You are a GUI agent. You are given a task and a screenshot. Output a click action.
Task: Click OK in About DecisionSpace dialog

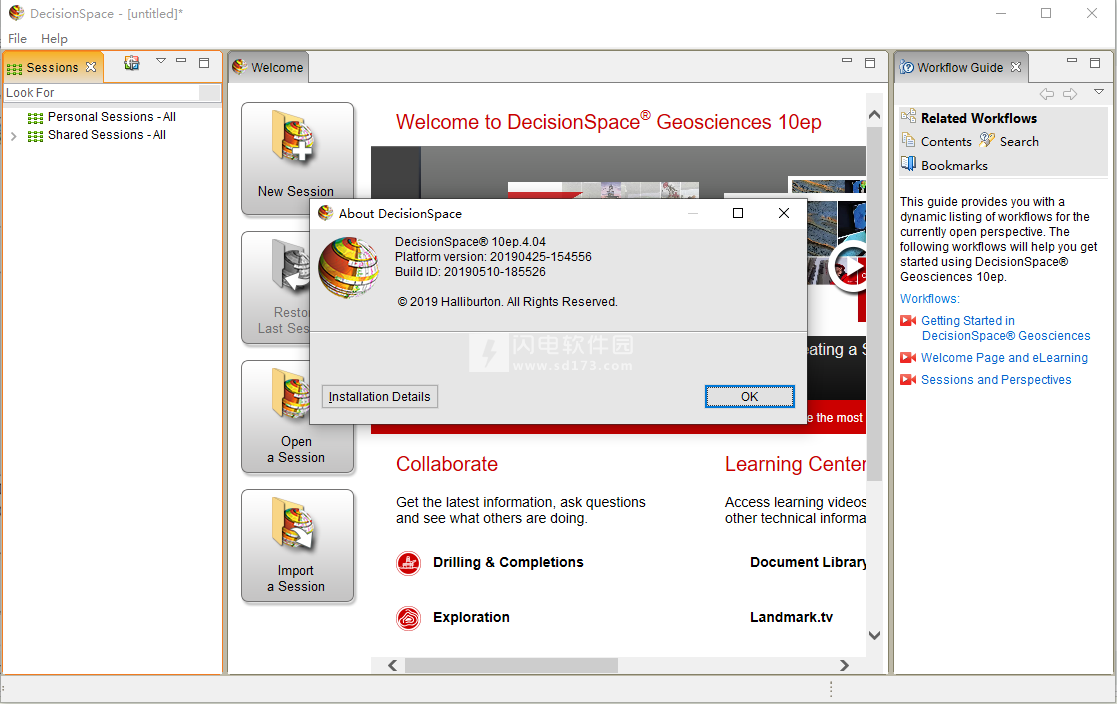749,397
